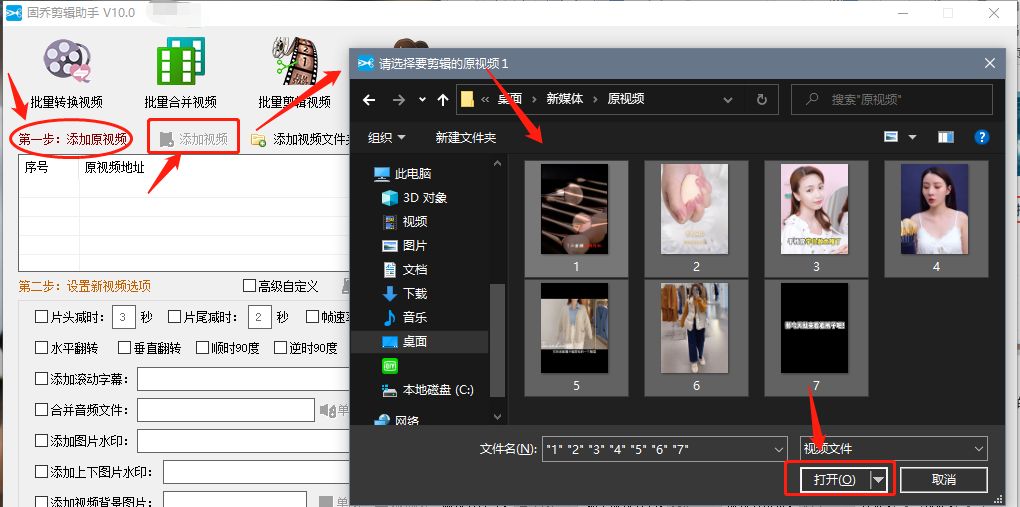Go up one folder level

(443, 100)
